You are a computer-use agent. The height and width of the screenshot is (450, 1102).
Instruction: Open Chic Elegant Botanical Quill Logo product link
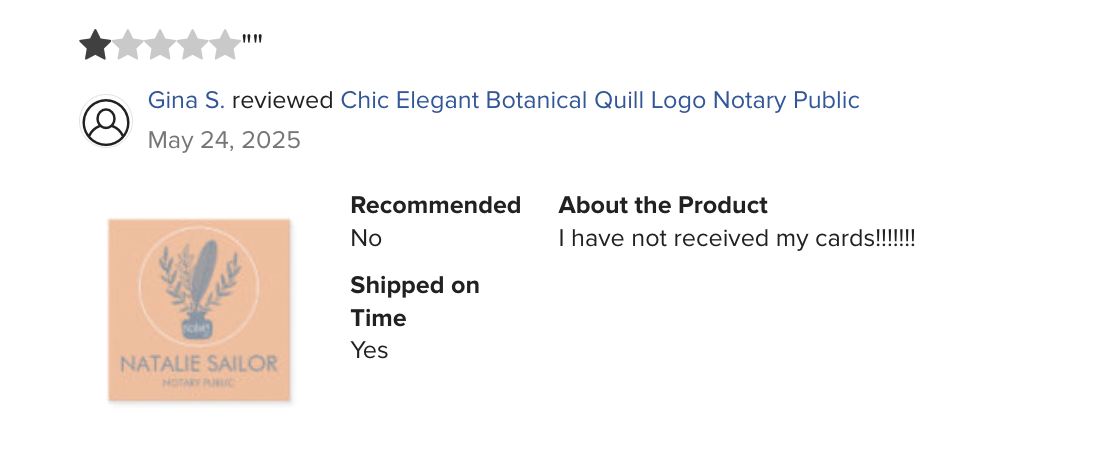[x=600, y=101]
